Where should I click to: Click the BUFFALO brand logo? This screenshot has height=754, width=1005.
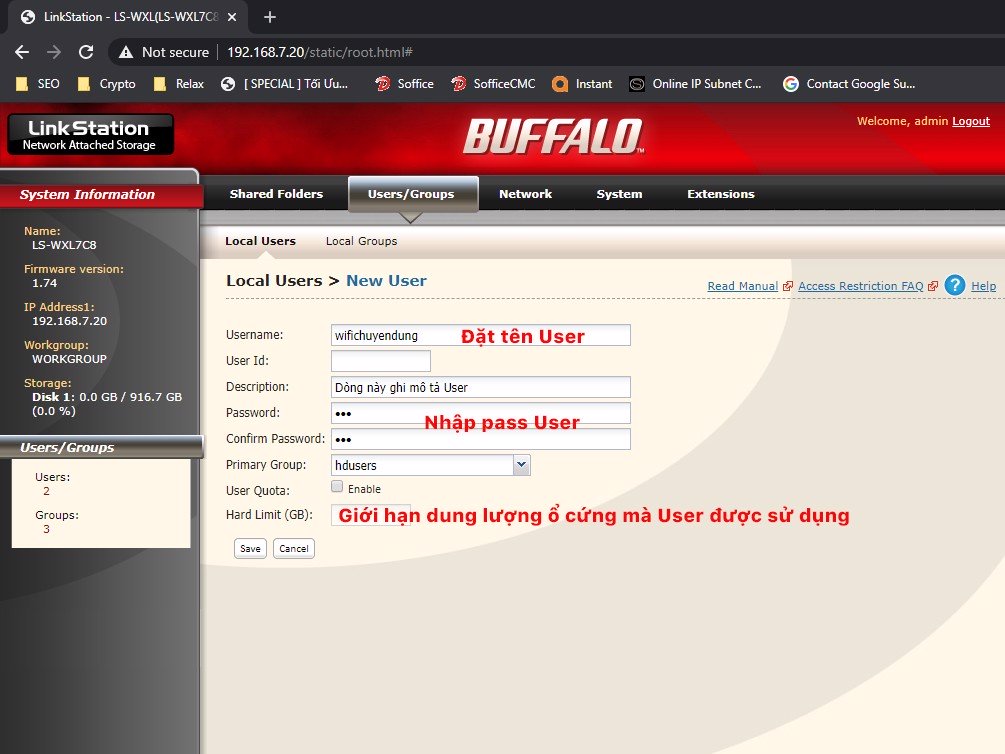554,136
